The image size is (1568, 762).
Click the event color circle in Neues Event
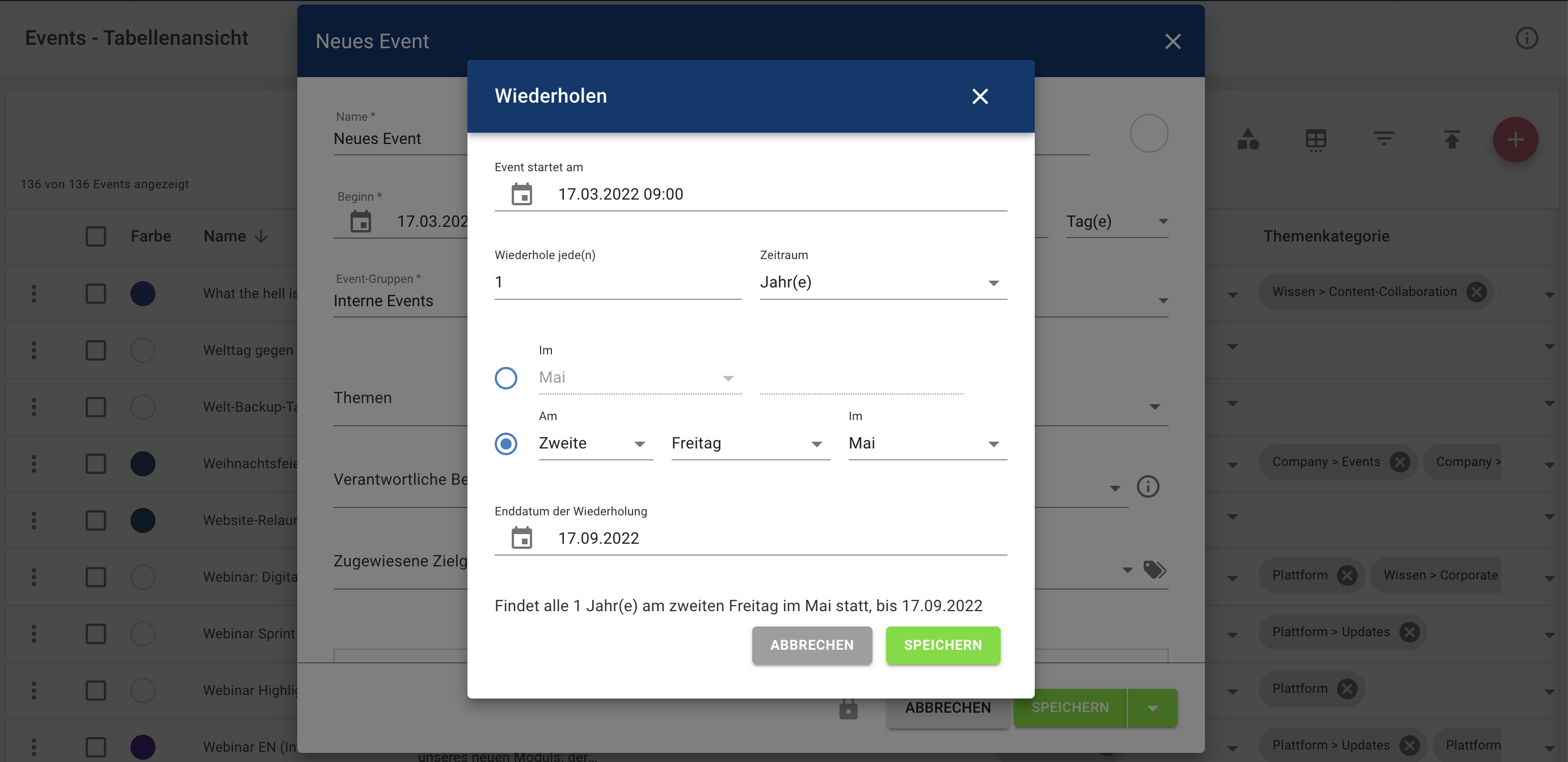[1149, 133]
